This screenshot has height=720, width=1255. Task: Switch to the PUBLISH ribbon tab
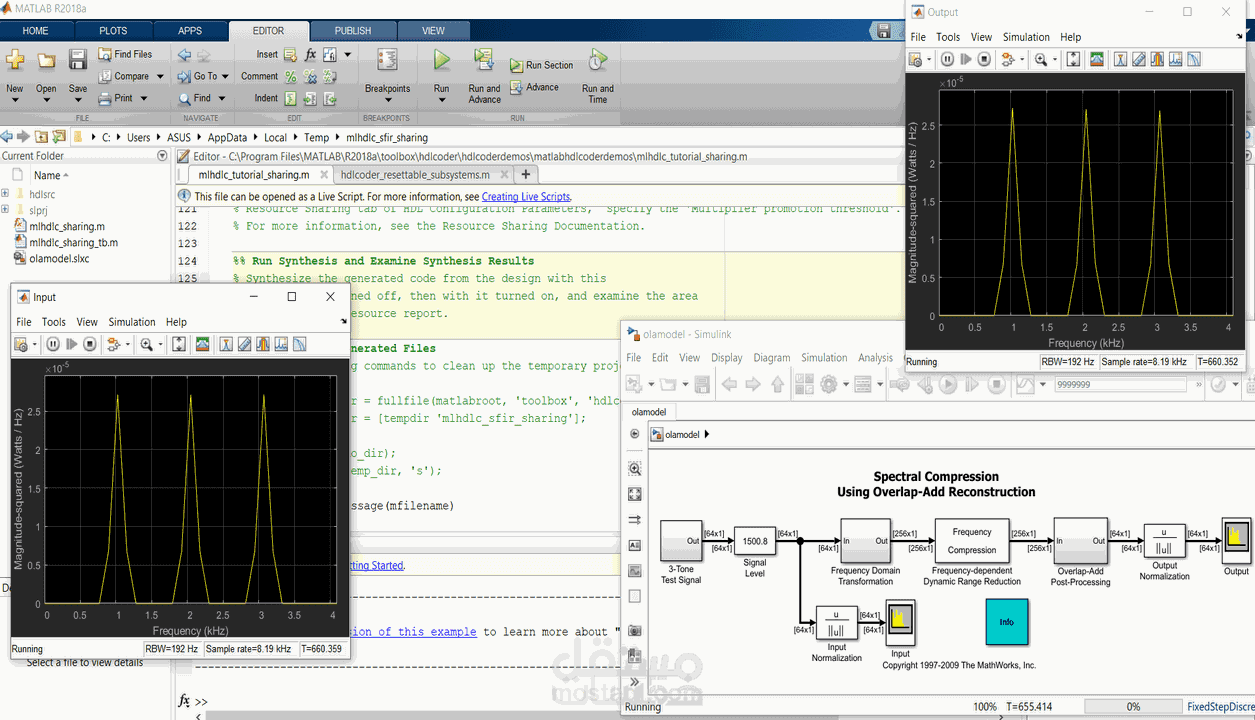point(352,31)
